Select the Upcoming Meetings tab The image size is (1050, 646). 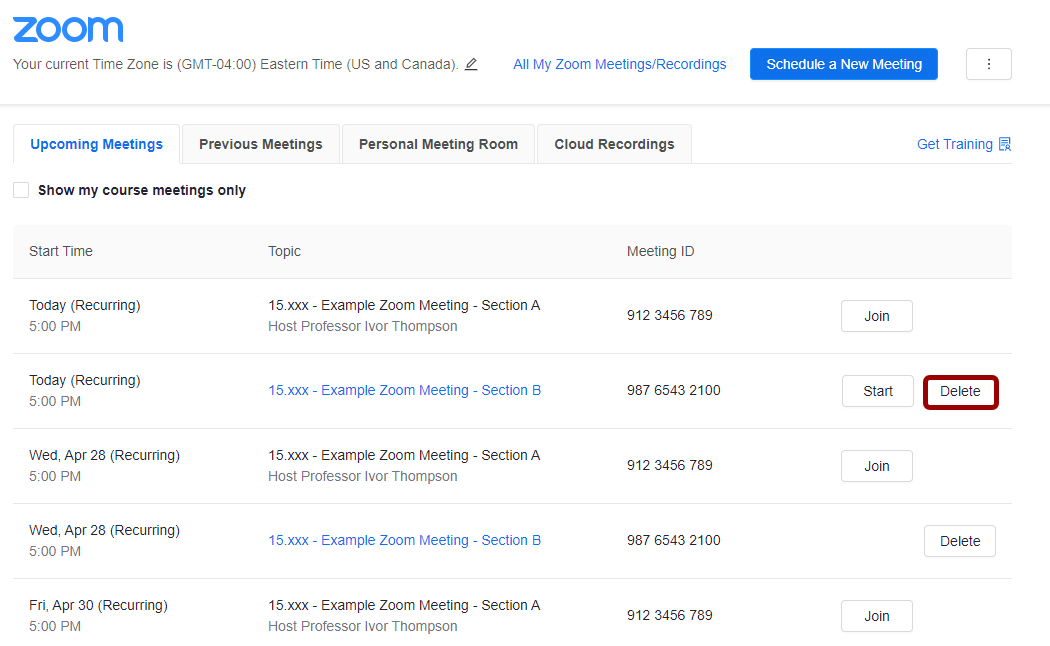pos(96,144)
